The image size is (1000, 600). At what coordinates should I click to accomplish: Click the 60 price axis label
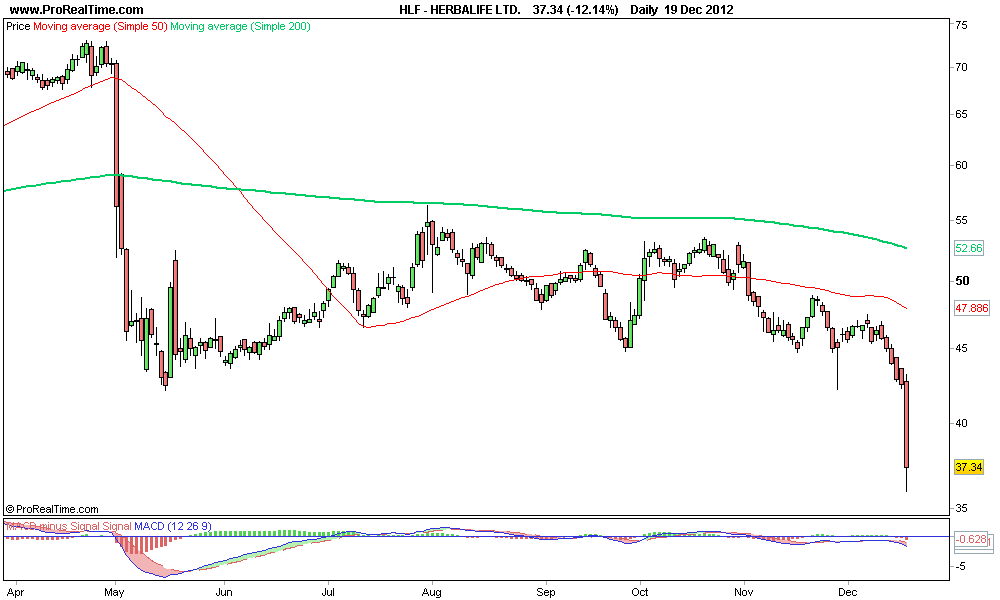[961, 165]
